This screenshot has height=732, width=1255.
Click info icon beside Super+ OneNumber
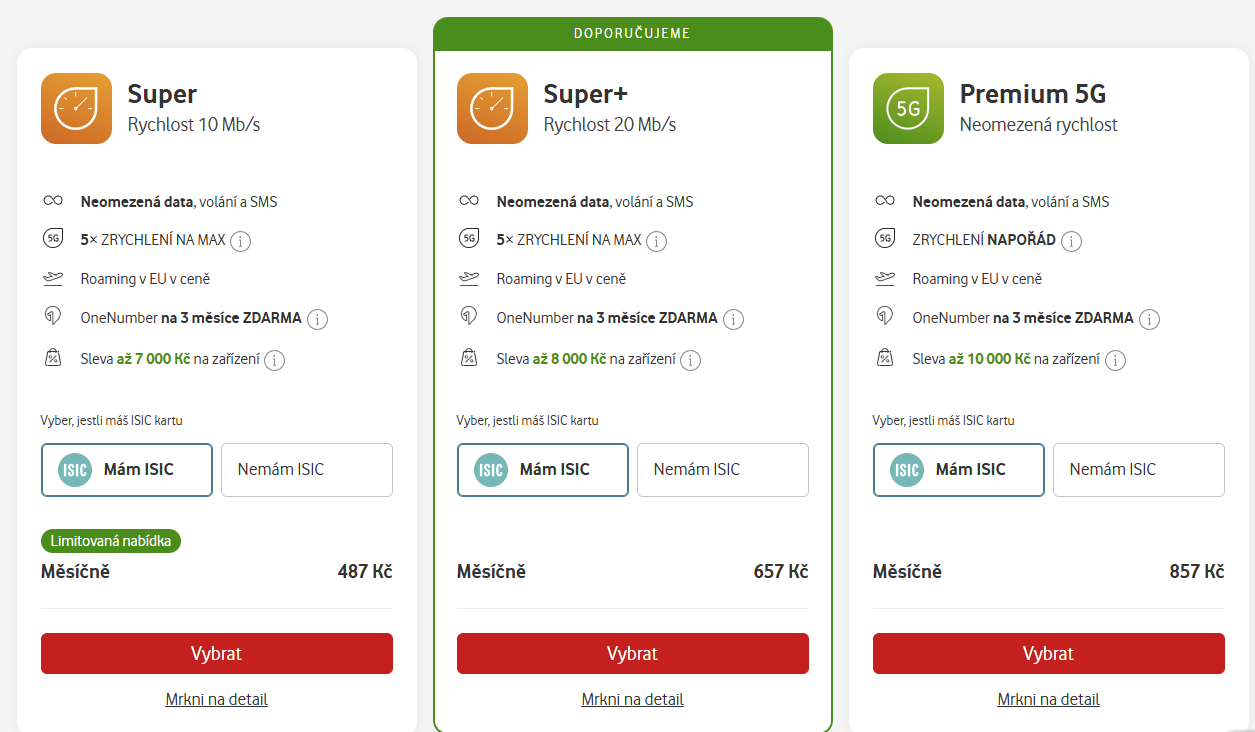click(x=734, y=320)
